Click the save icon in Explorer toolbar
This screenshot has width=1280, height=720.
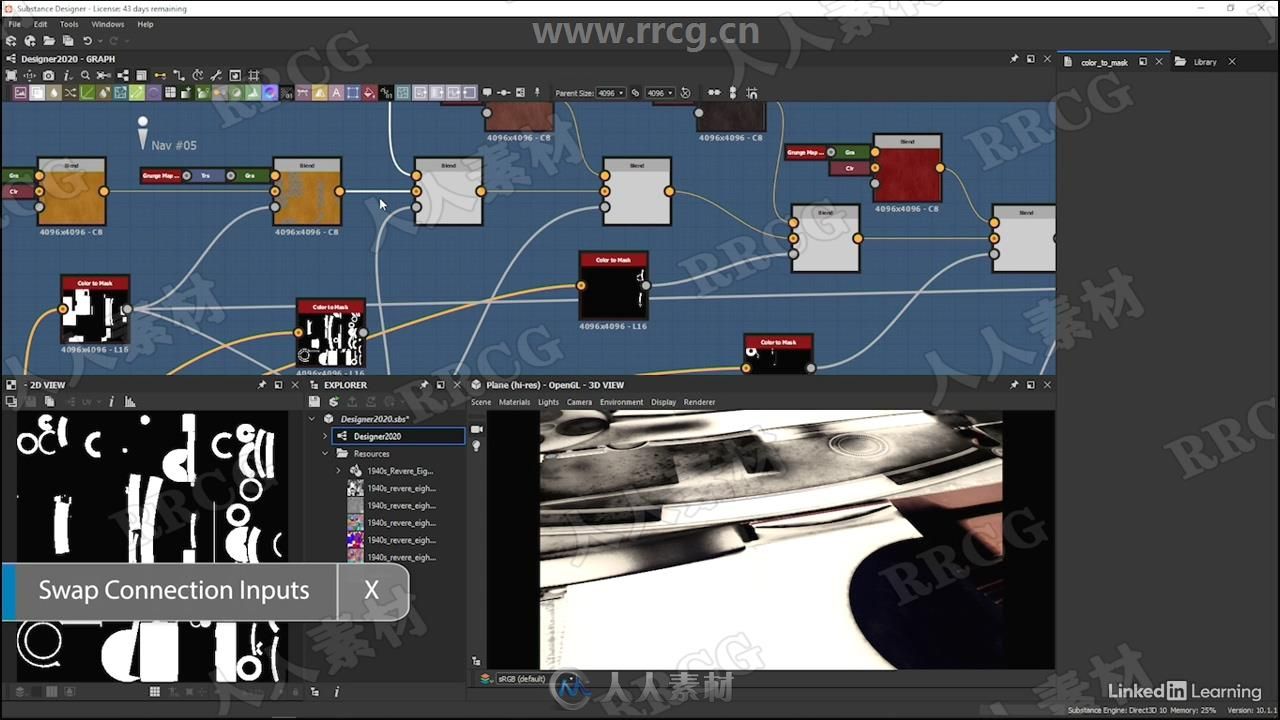314,402
